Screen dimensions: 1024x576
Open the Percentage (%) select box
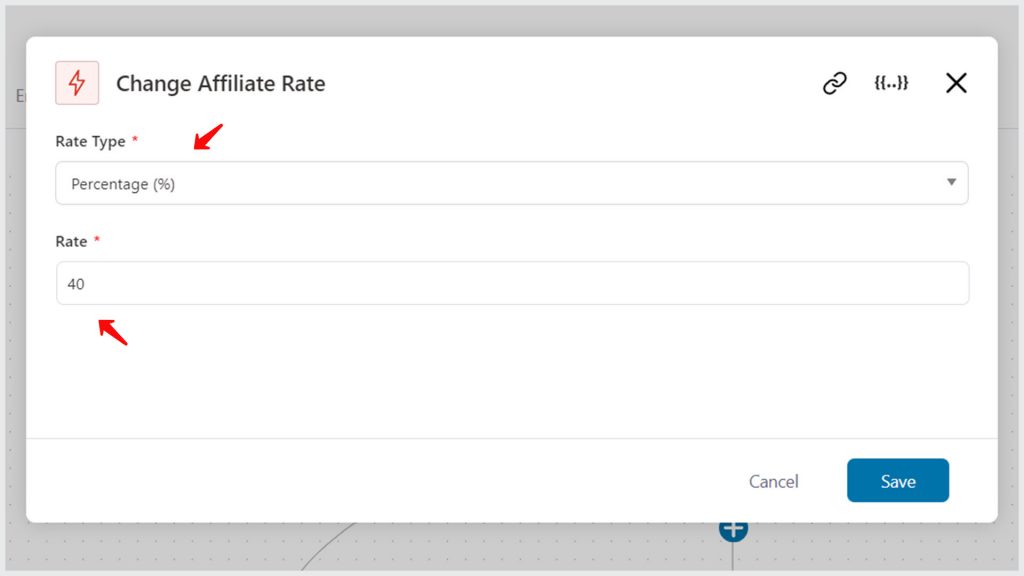(x=511, y=183)
